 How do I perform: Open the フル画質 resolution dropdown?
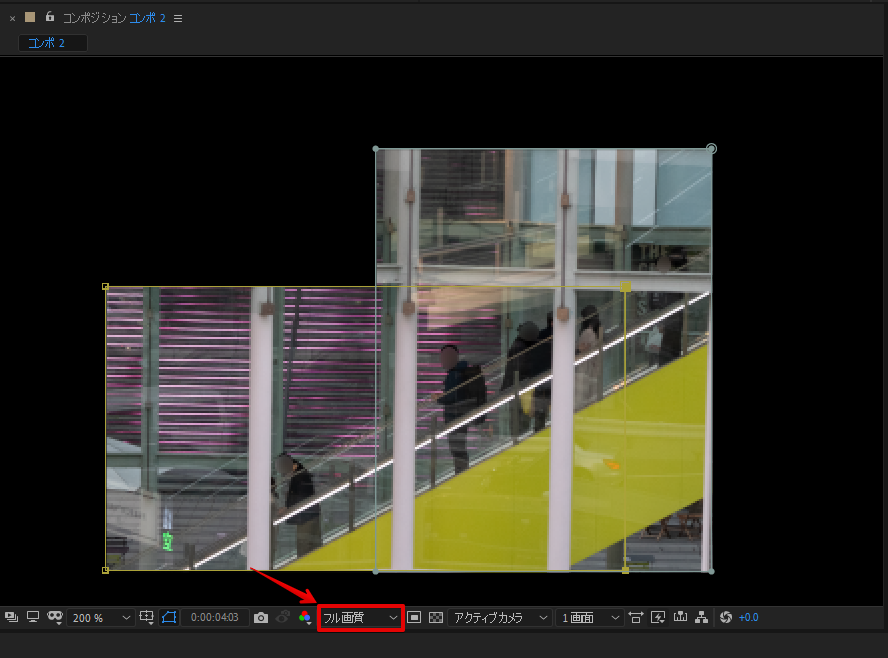(361, 617)
